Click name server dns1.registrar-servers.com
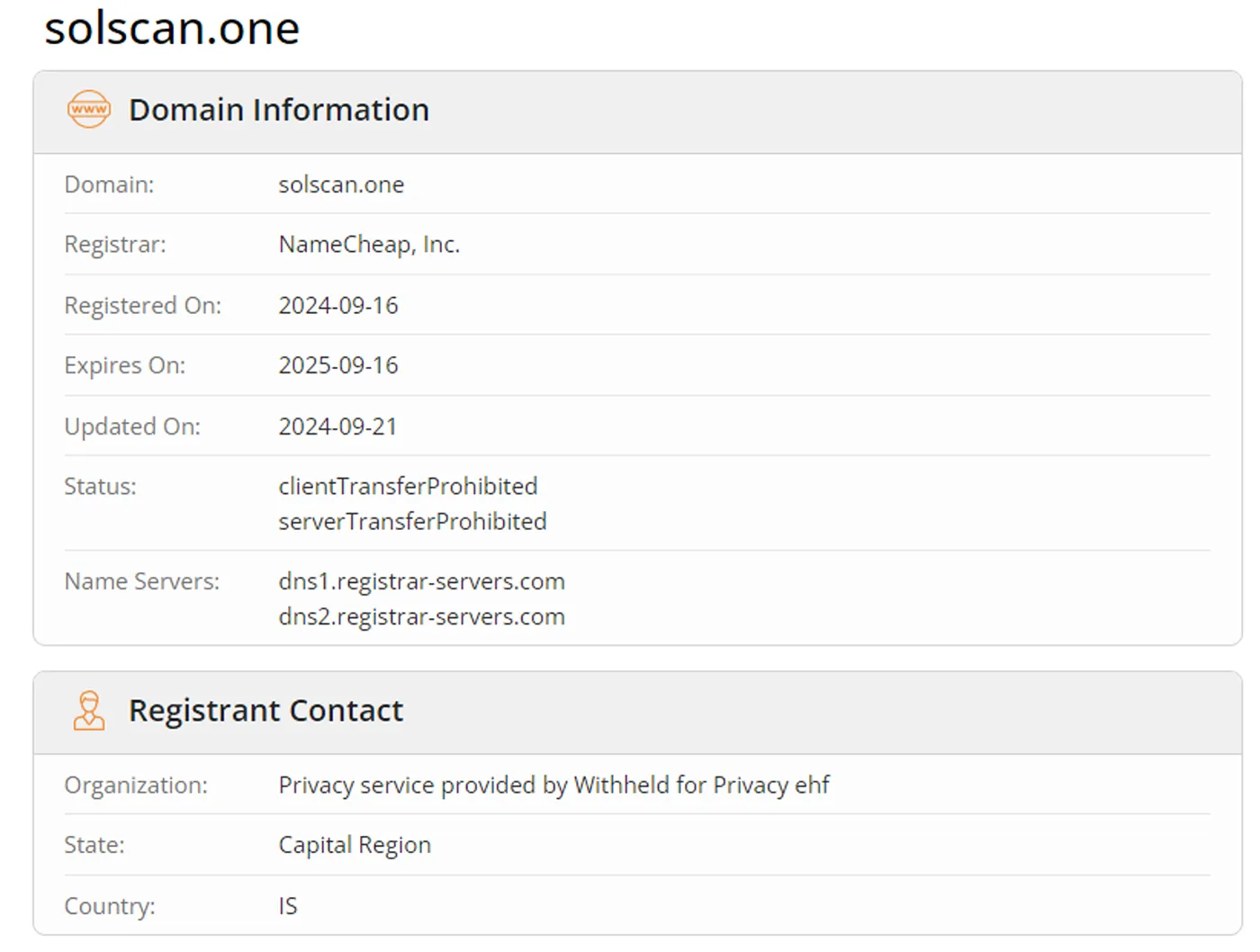The image size is (1260, 952). pyautogui.click(x=421, y=582)
